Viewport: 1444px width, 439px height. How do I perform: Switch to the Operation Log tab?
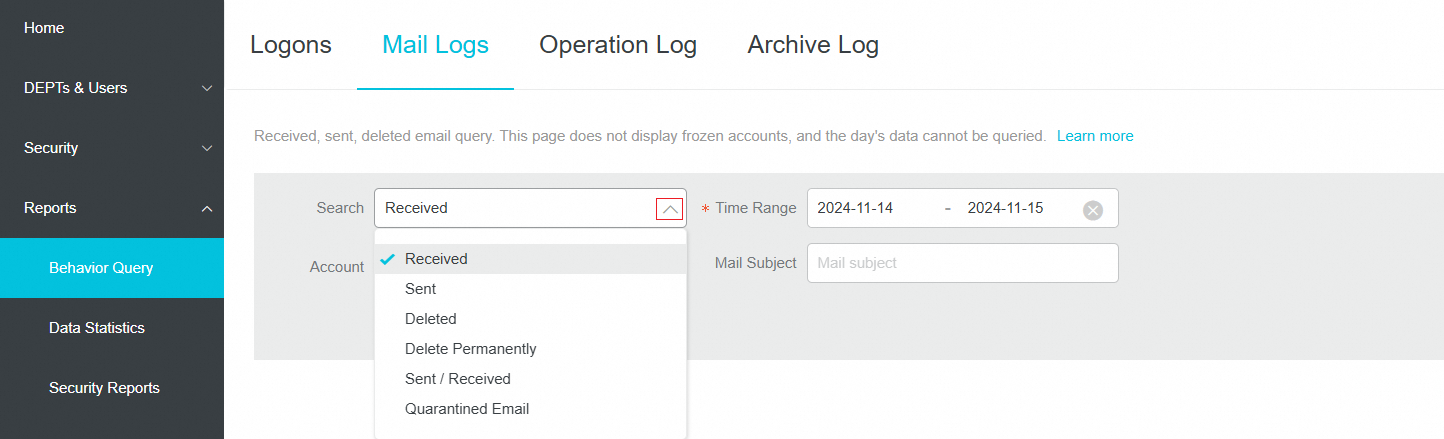(x=618, y=45)
